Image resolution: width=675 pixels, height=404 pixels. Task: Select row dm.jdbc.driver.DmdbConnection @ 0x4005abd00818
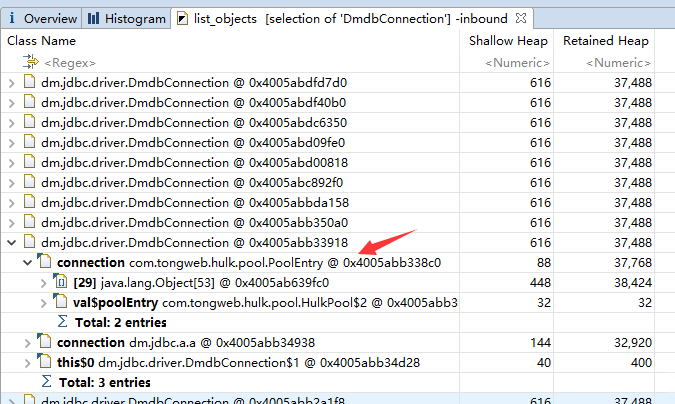(327, 163)
